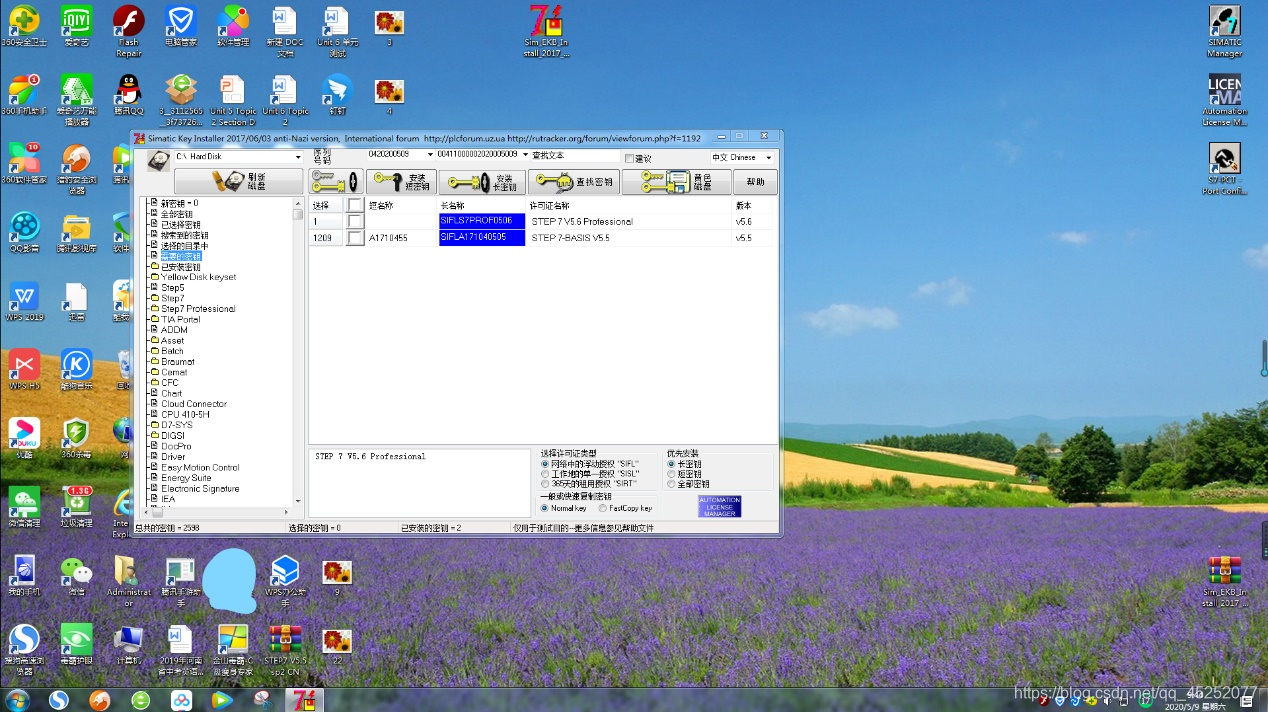Open the Computer desktop icon
The image size is (1268, 712).
click(x=128, y=645)
